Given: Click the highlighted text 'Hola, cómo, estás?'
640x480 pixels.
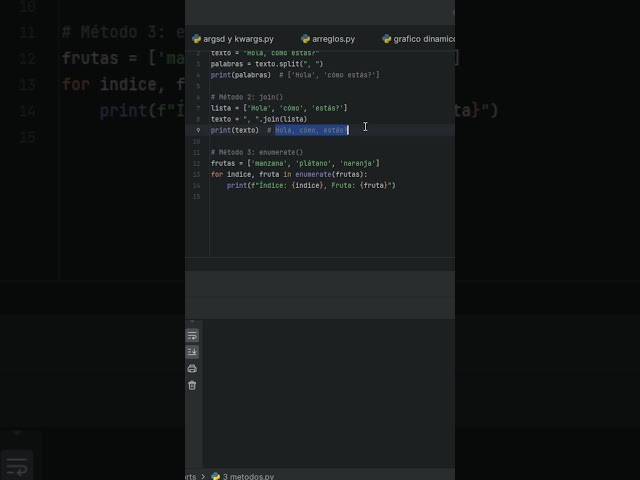Looking at the screenshot, I should [311, 130].
